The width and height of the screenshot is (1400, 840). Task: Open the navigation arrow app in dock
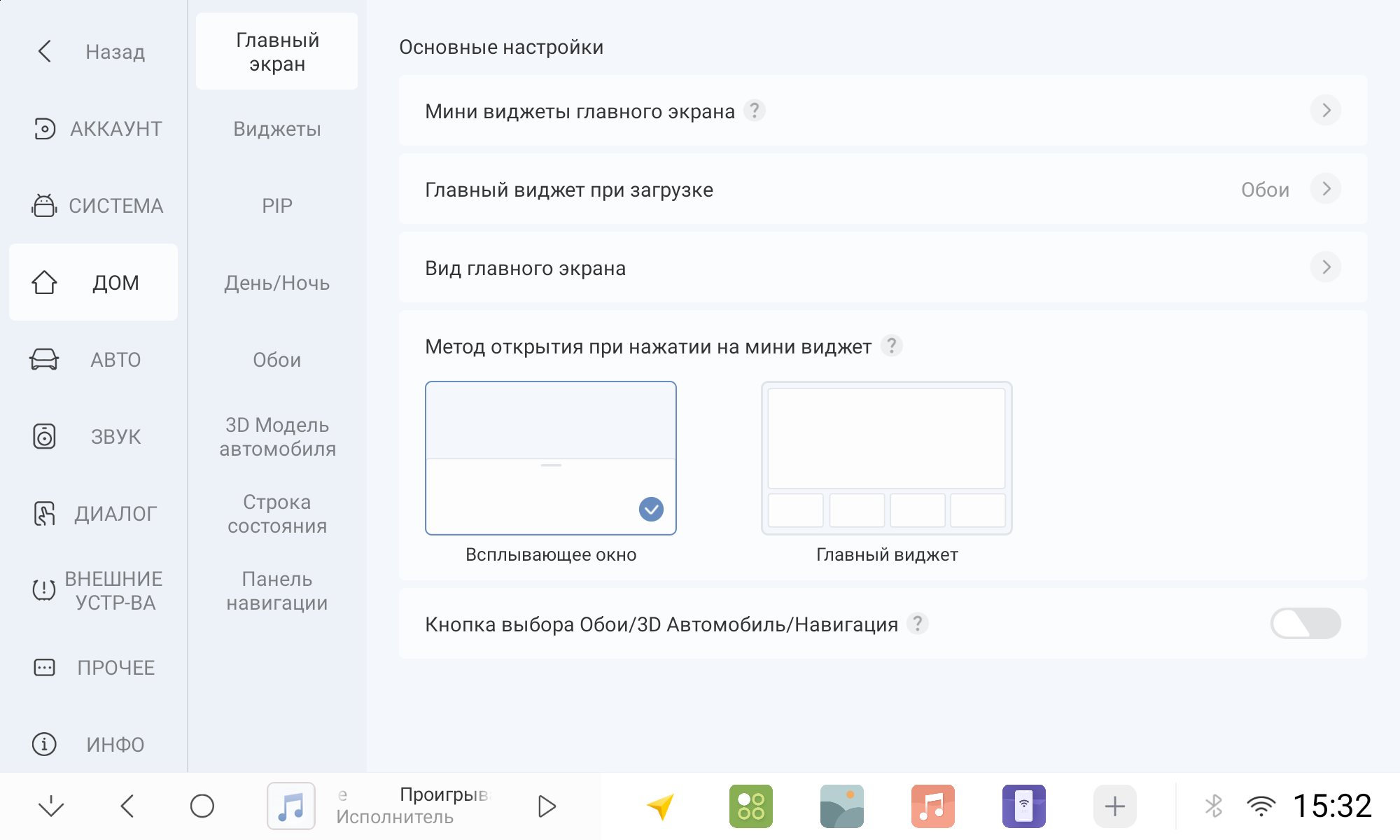(660, 806)
